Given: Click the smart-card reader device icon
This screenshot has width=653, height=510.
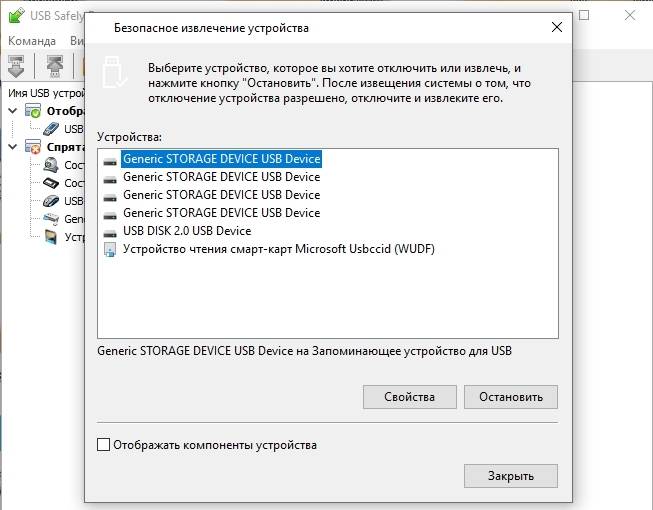Looking at the screenshot, I should [110, 249].
